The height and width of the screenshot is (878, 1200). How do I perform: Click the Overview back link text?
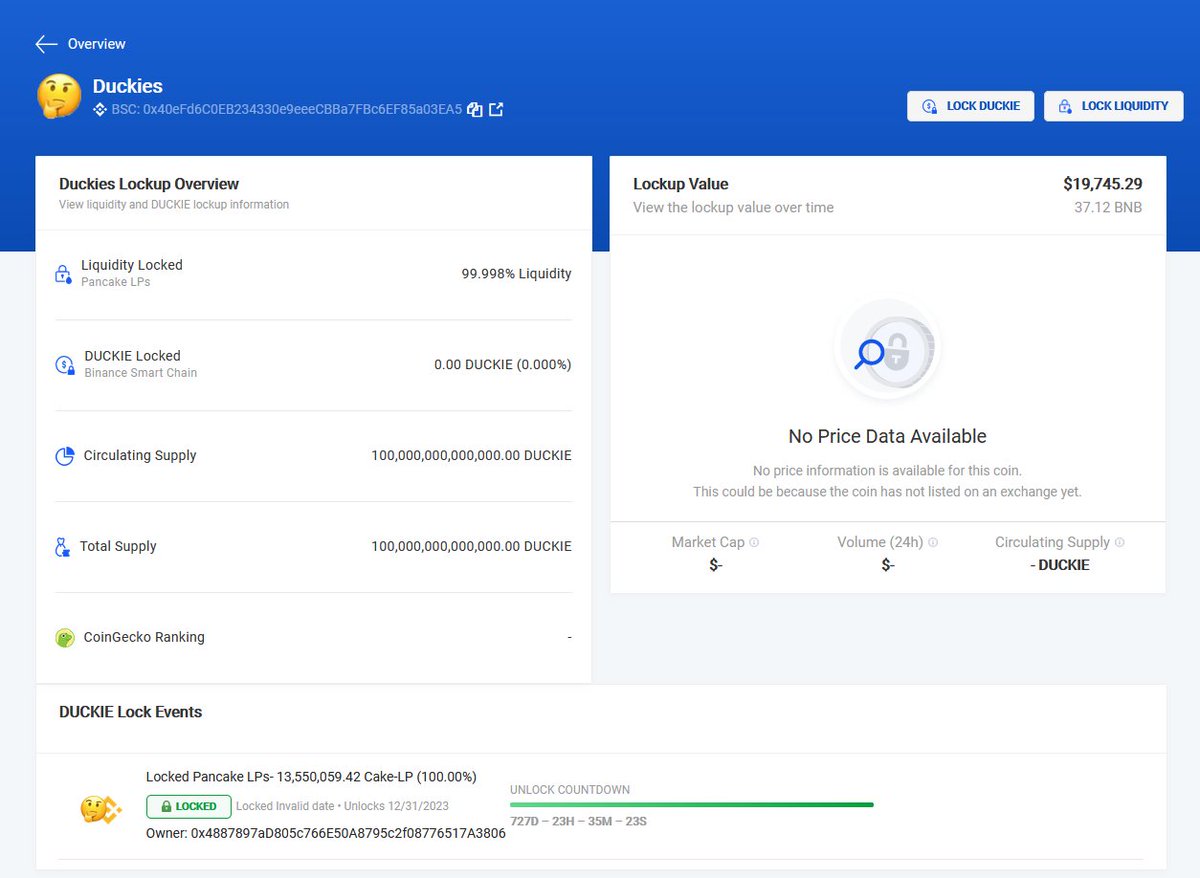tap(97, 44)
